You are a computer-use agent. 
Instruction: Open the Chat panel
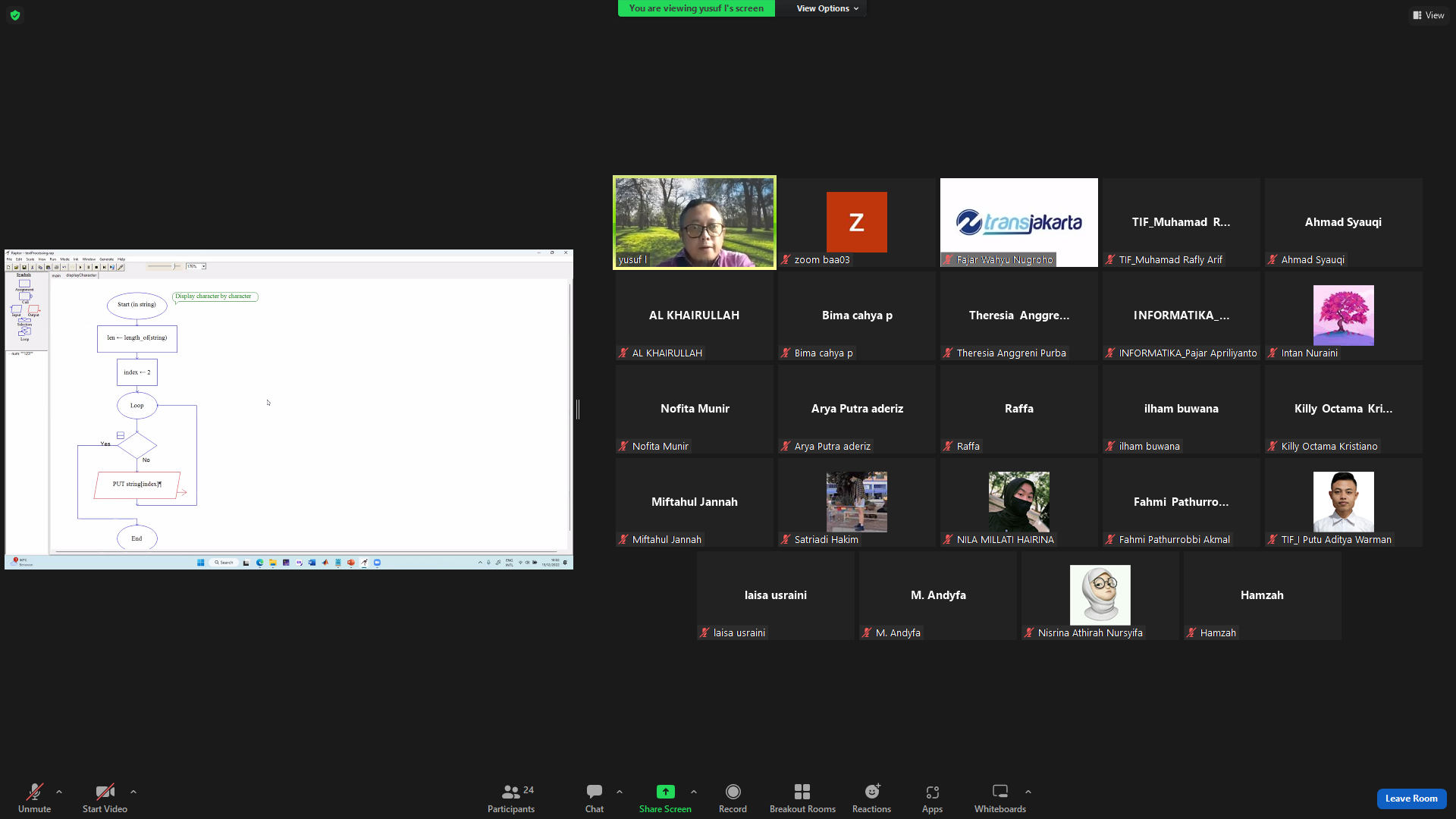595,798
